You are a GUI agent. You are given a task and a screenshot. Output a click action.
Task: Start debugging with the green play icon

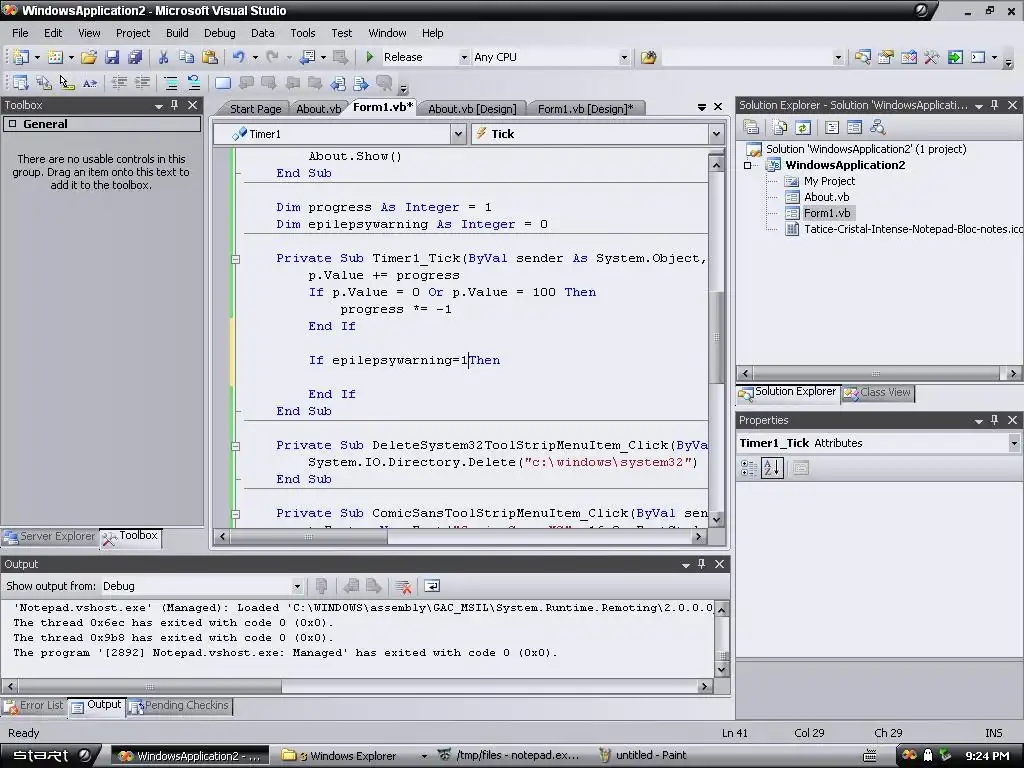click(370, 57)
